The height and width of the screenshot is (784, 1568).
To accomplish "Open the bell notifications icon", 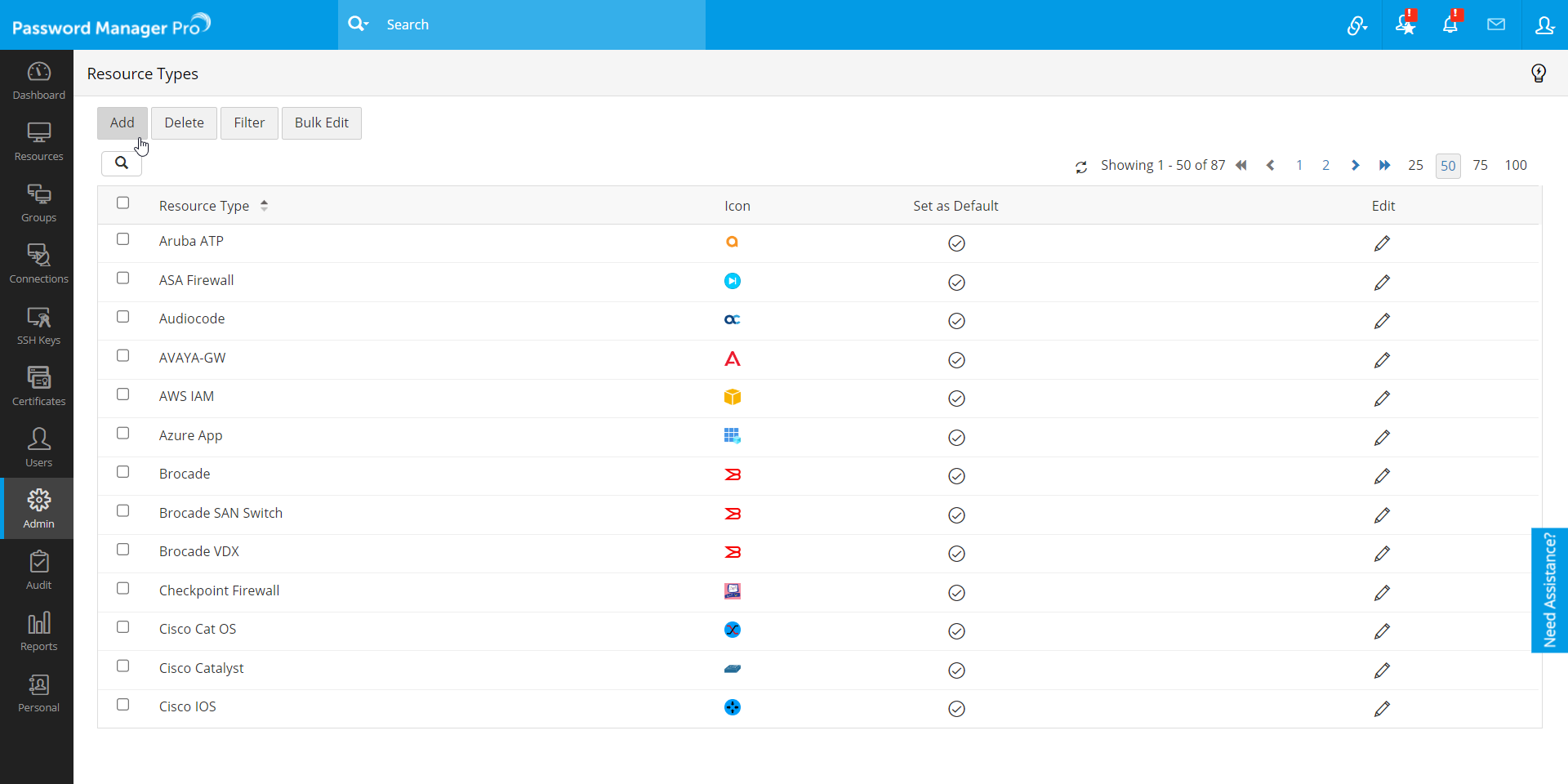I will click(1450, 24).
